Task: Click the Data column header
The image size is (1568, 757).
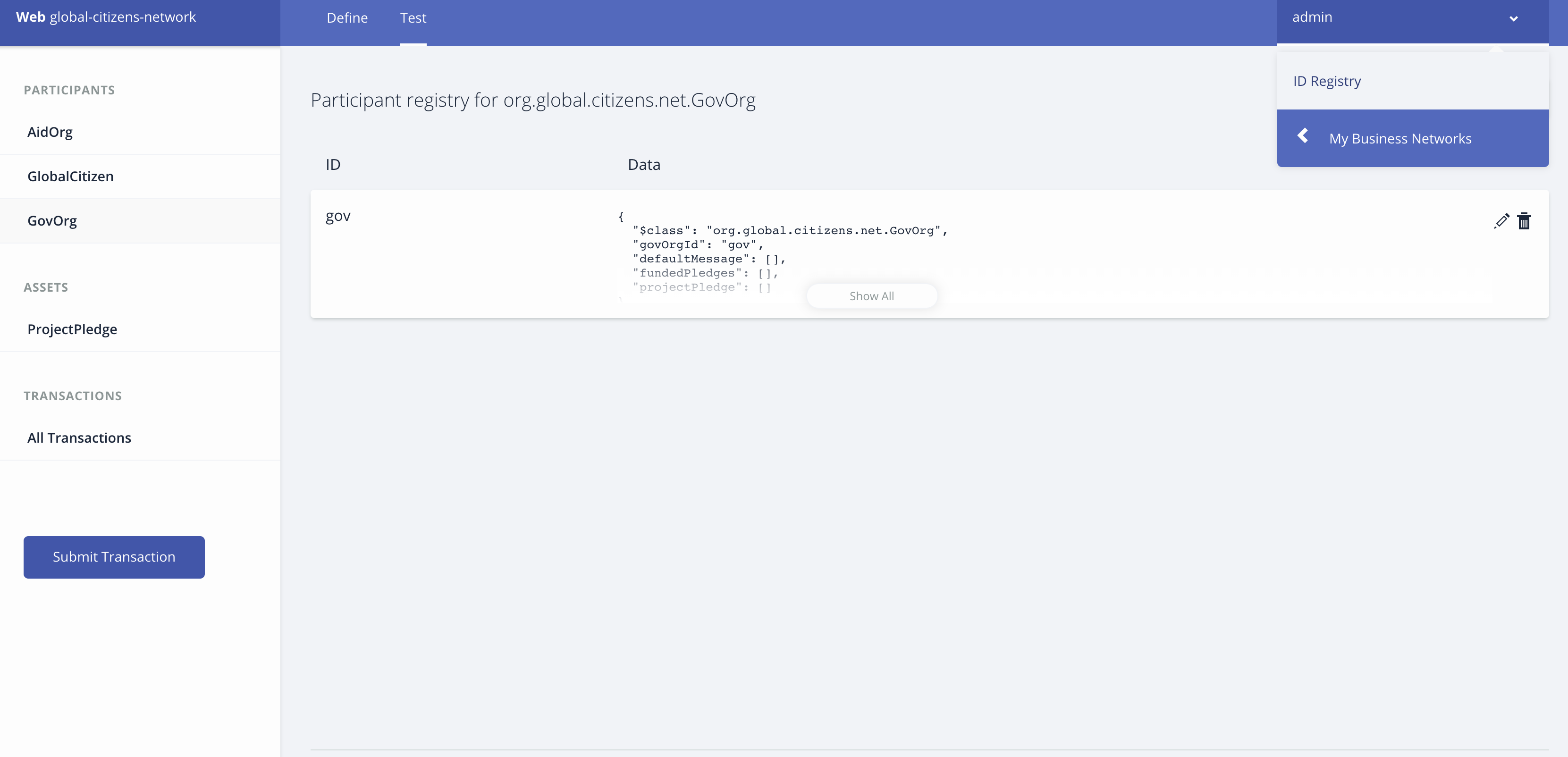Action: pyautogui.click(x=643, y=165)
